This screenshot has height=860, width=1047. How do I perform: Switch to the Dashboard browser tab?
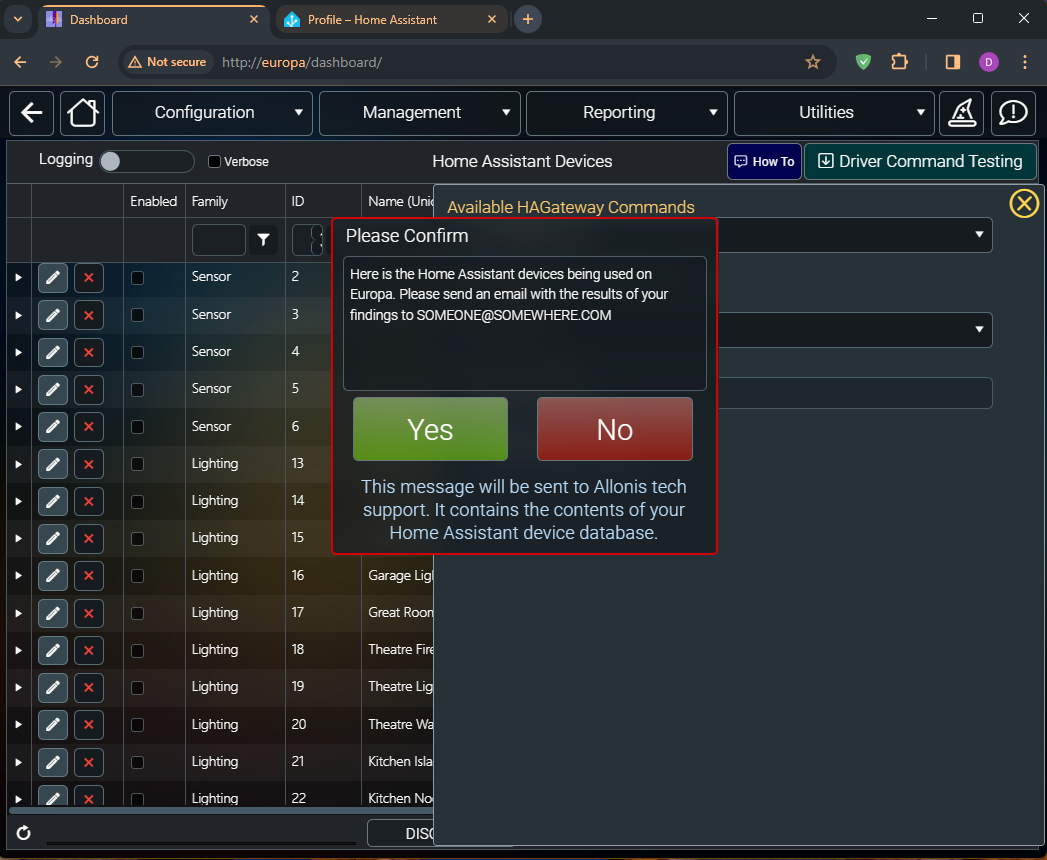(x=152, y=19)
